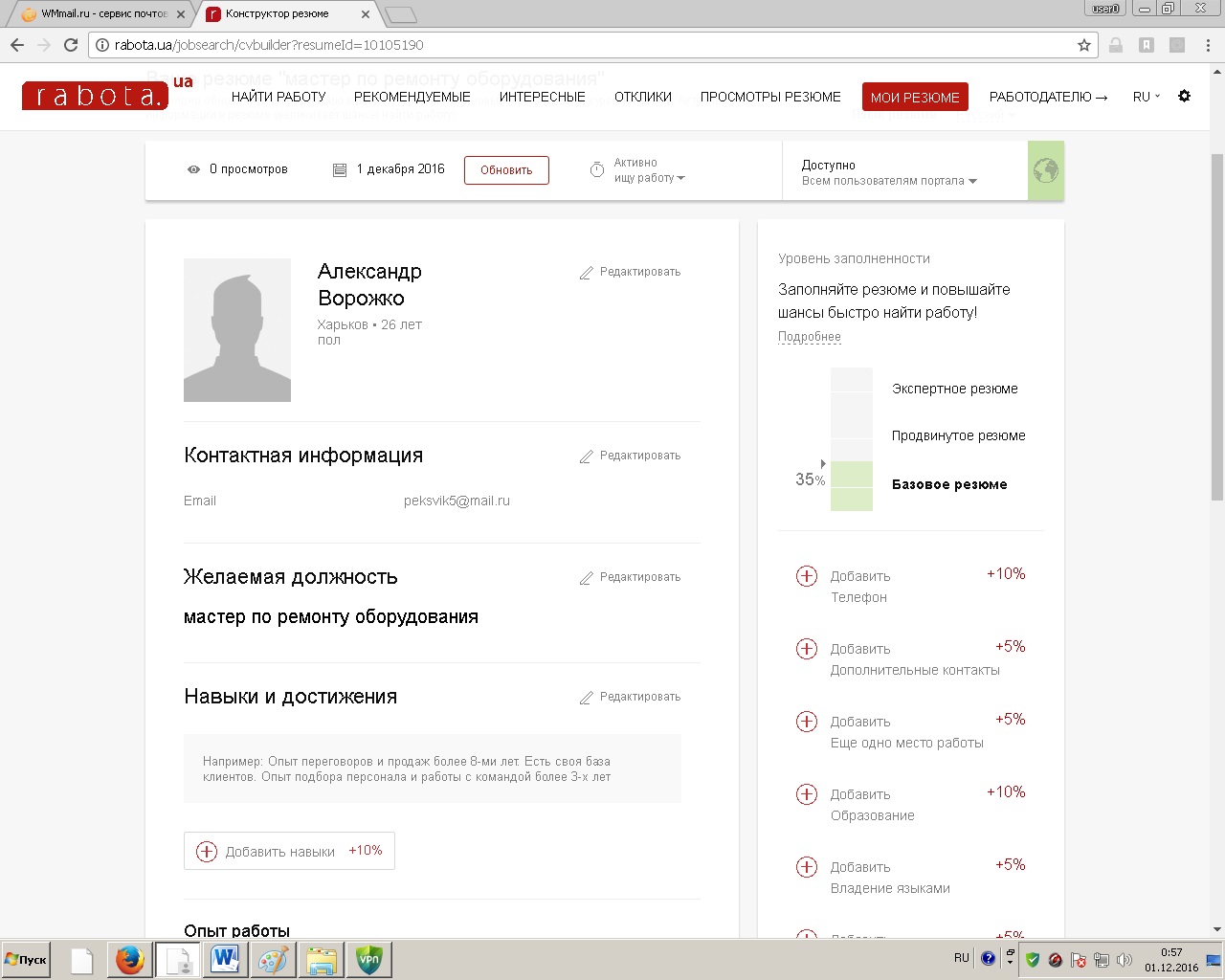Click the plus icon for Дополнительные контакты

[807, 648]
